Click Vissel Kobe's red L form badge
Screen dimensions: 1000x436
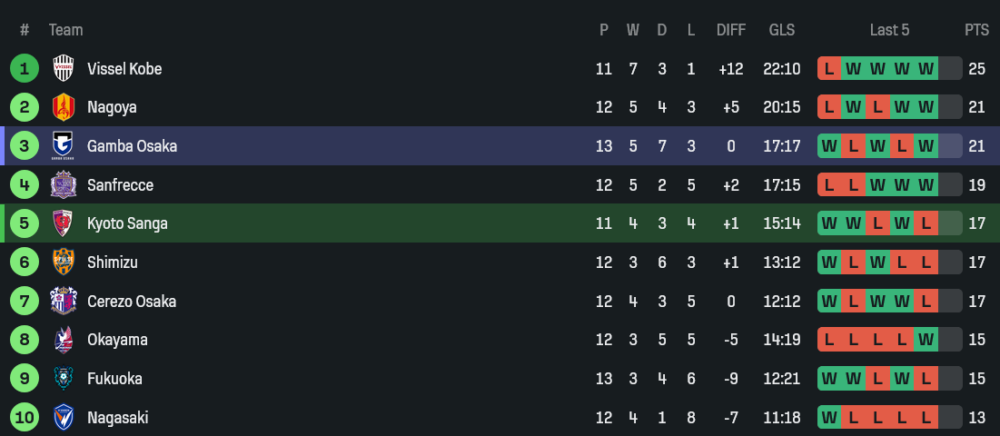(829, 69)
